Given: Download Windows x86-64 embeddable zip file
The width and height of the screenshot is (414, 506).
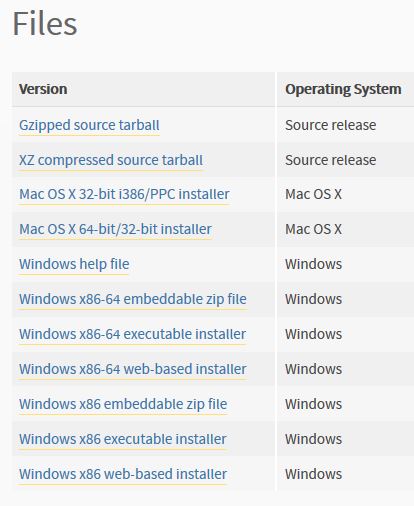Looking at the screenshot, I should (133, 299).
